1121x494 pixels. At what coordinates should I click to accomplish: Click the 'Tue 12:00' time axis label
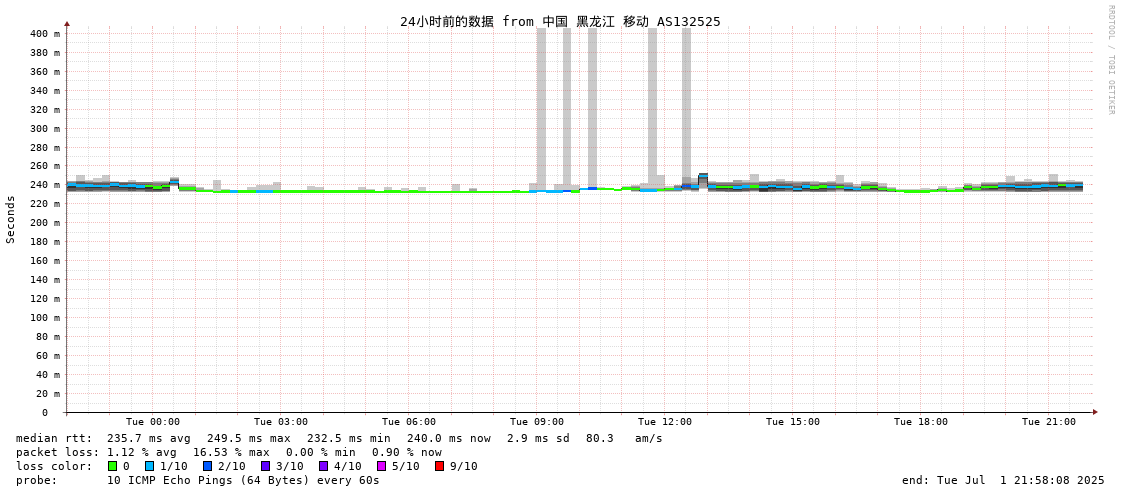pos(665,422)
